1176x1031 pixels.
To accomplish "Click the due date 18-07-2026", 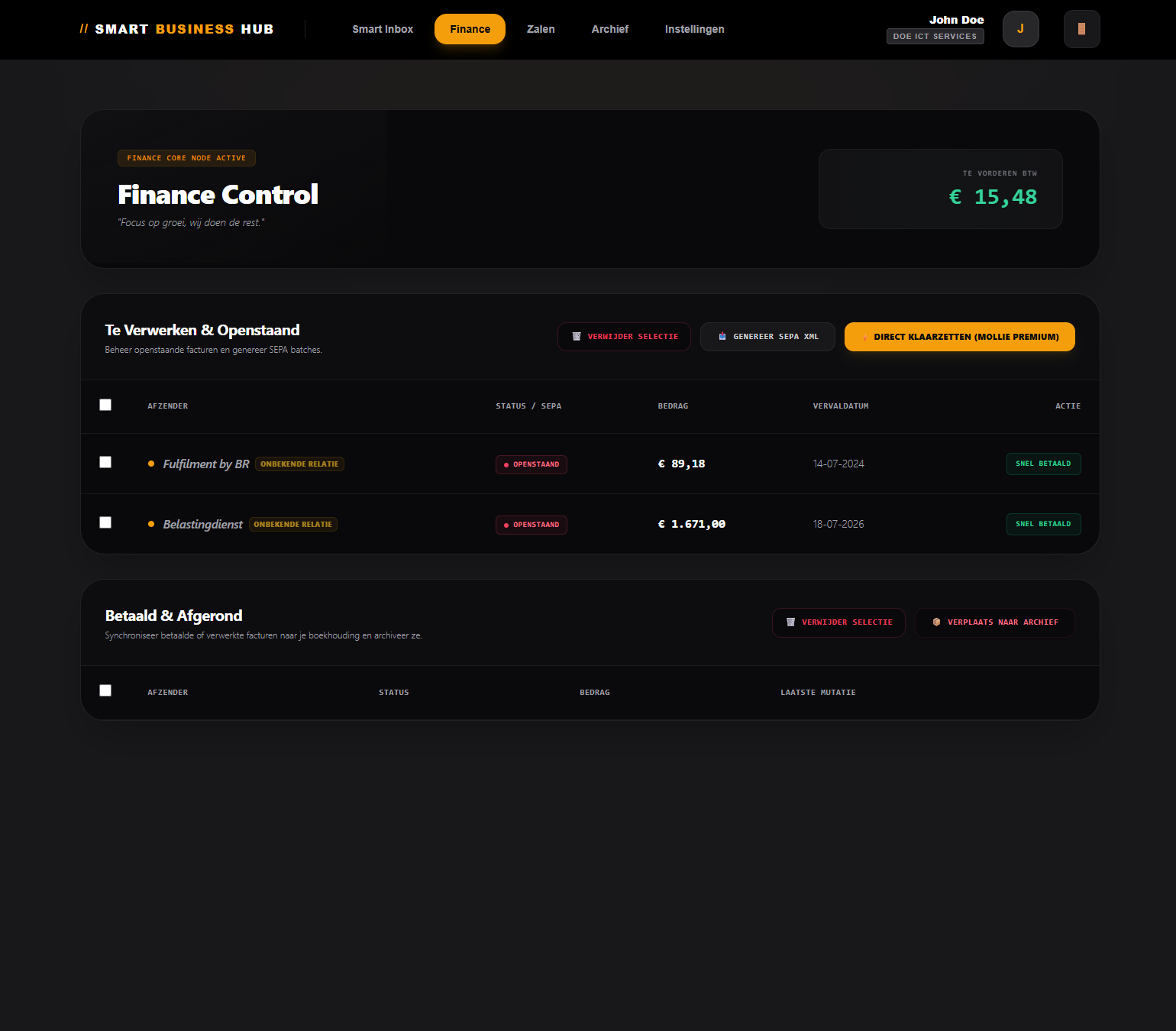I will (x=838, y=524).
